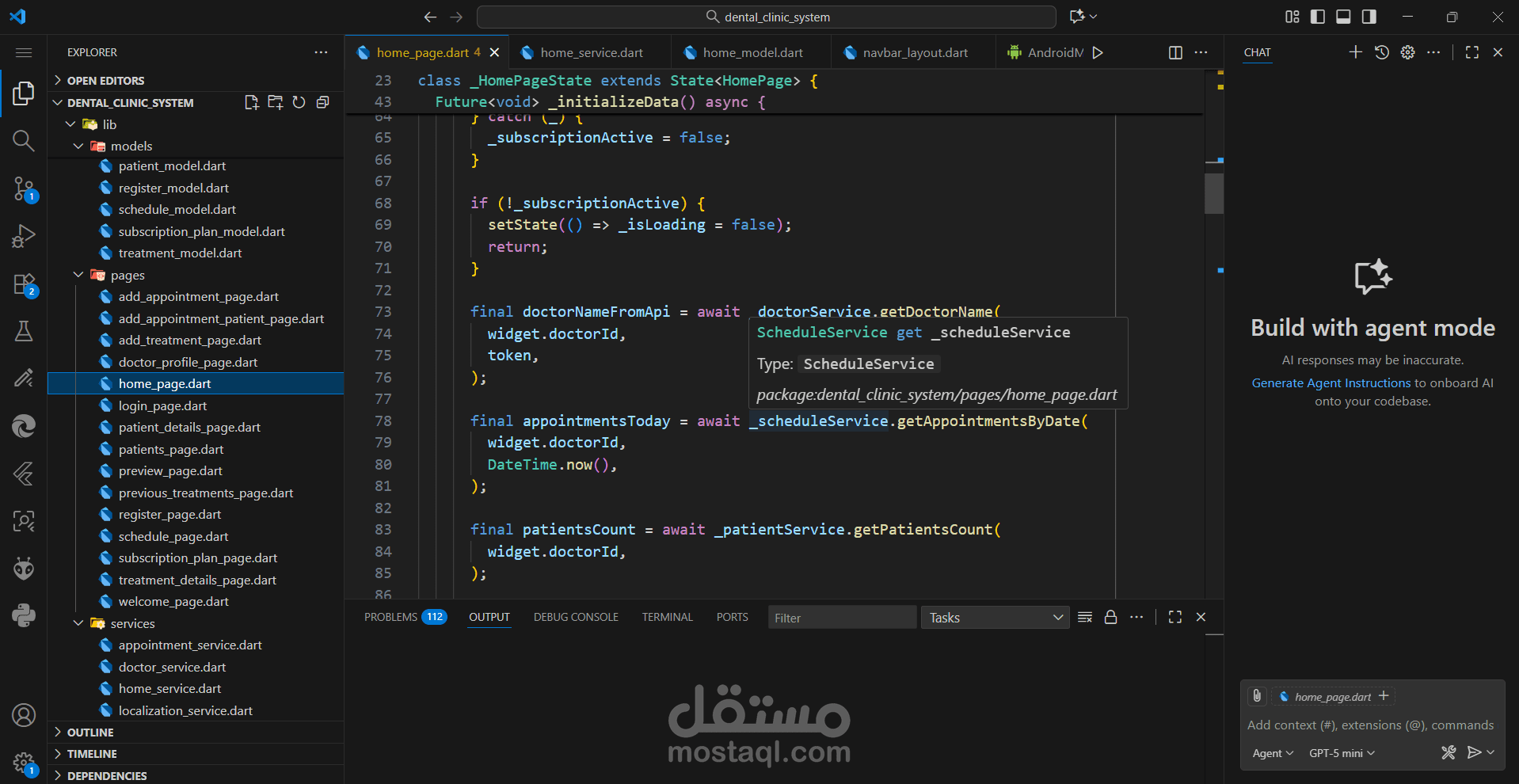Collapse the models folder
1519x784 pixels.
tap(196, 146)
